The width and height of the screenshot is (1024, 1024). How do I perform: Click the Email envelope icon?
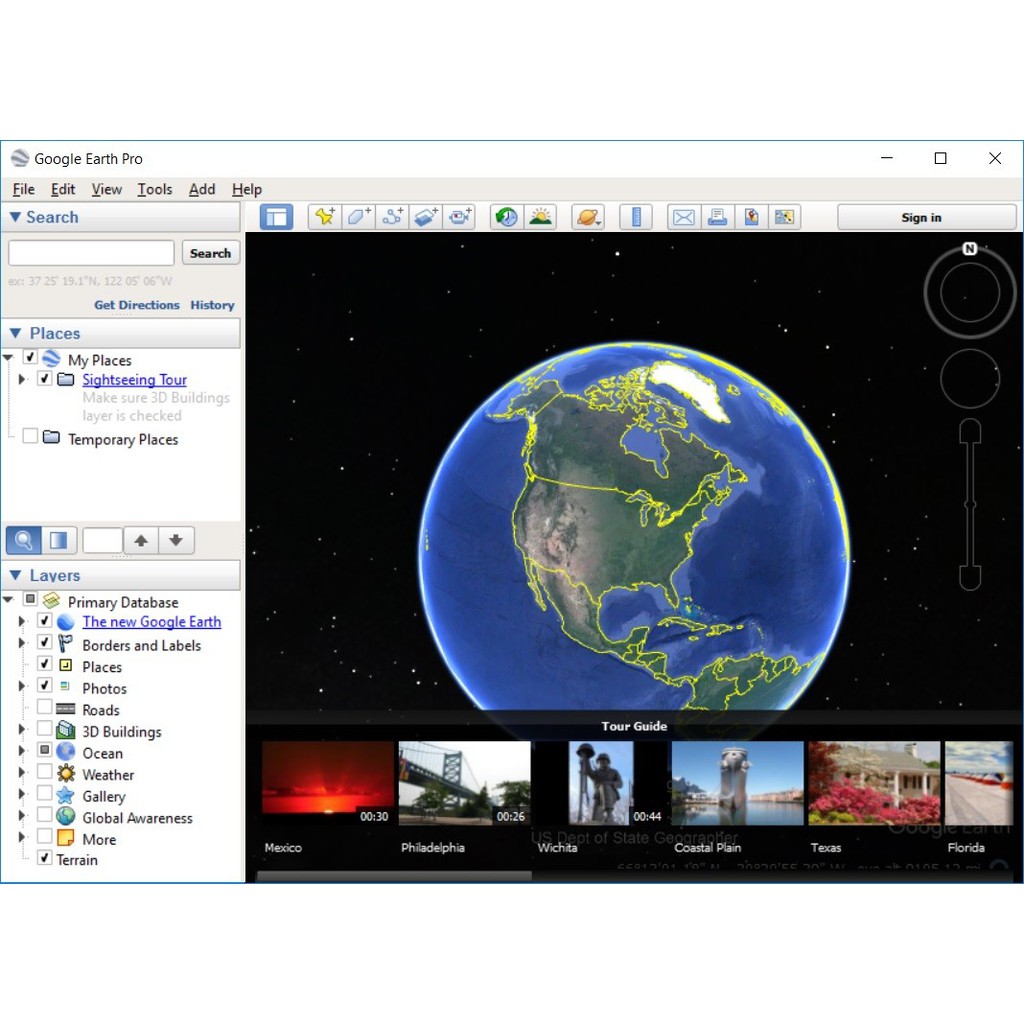684,217
